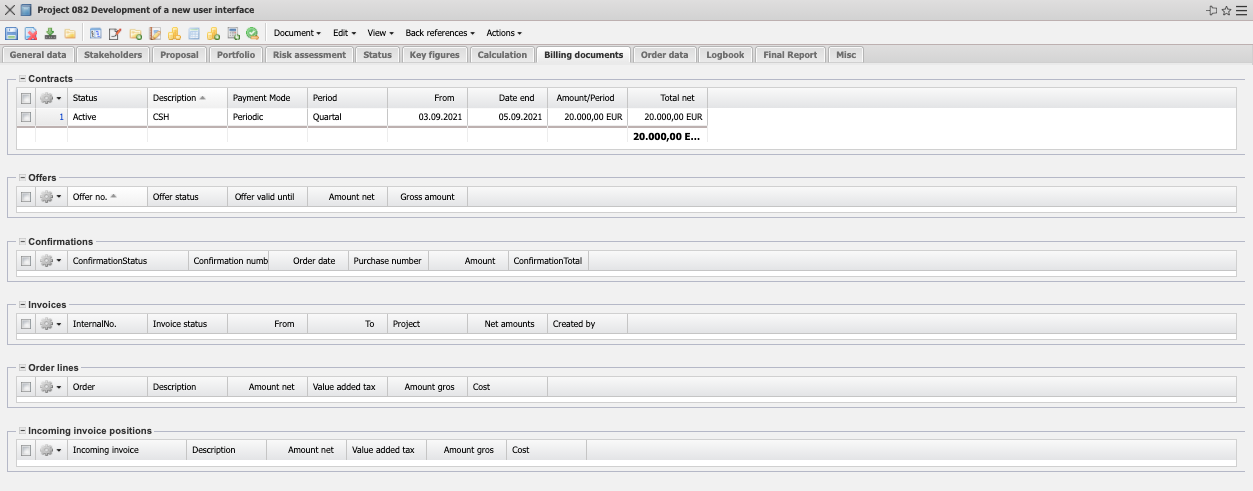The image size is (1253, 491).
Task: Click the green checkmark icon in toolbar
Action: click(253, 33)
